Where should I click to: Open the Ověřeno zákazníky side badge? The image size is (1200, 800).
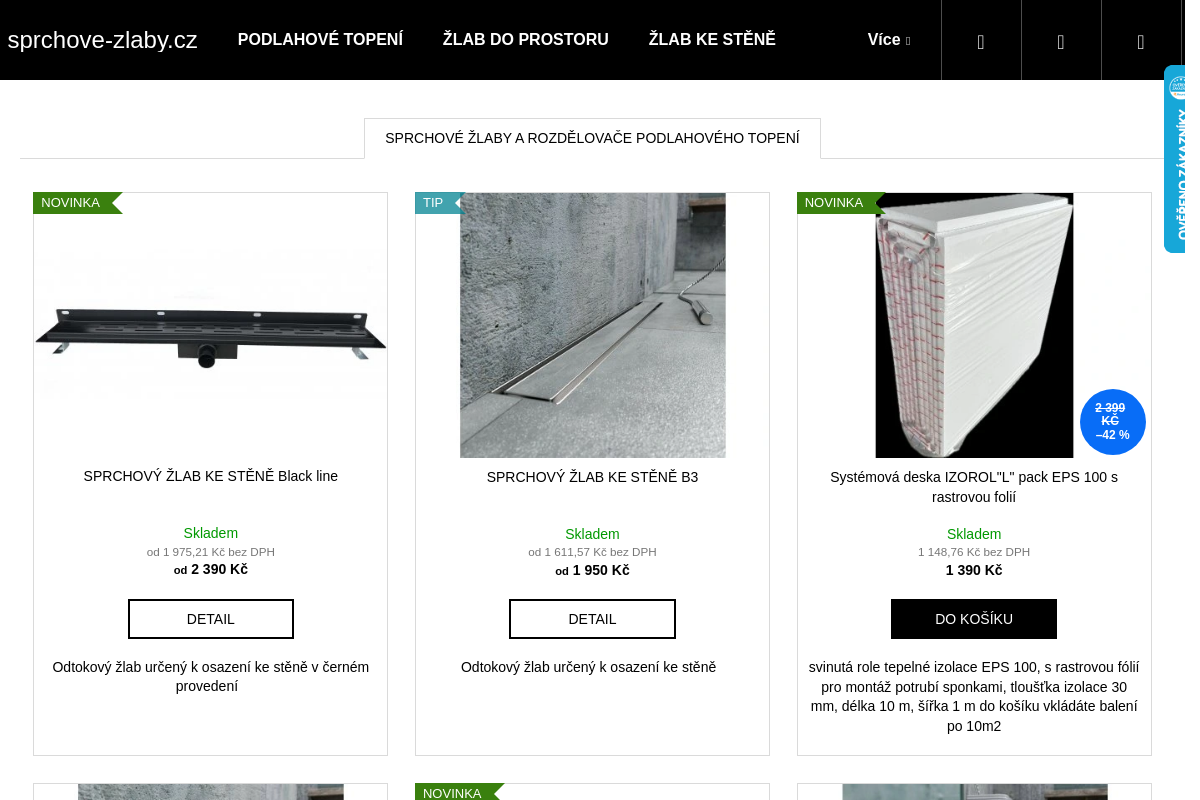(1175, 159)
